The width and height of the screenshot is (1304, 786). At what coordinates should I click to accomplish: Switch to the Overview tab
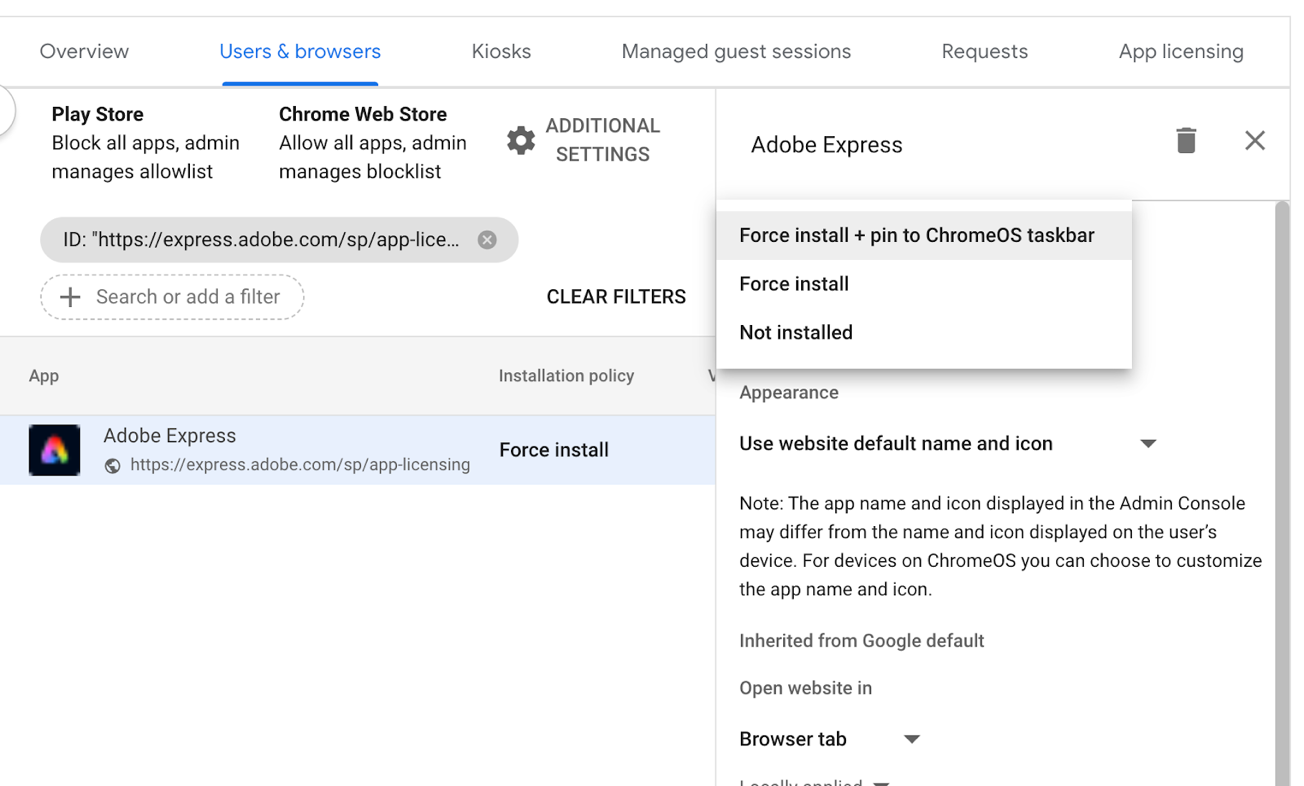pos(83,51)
